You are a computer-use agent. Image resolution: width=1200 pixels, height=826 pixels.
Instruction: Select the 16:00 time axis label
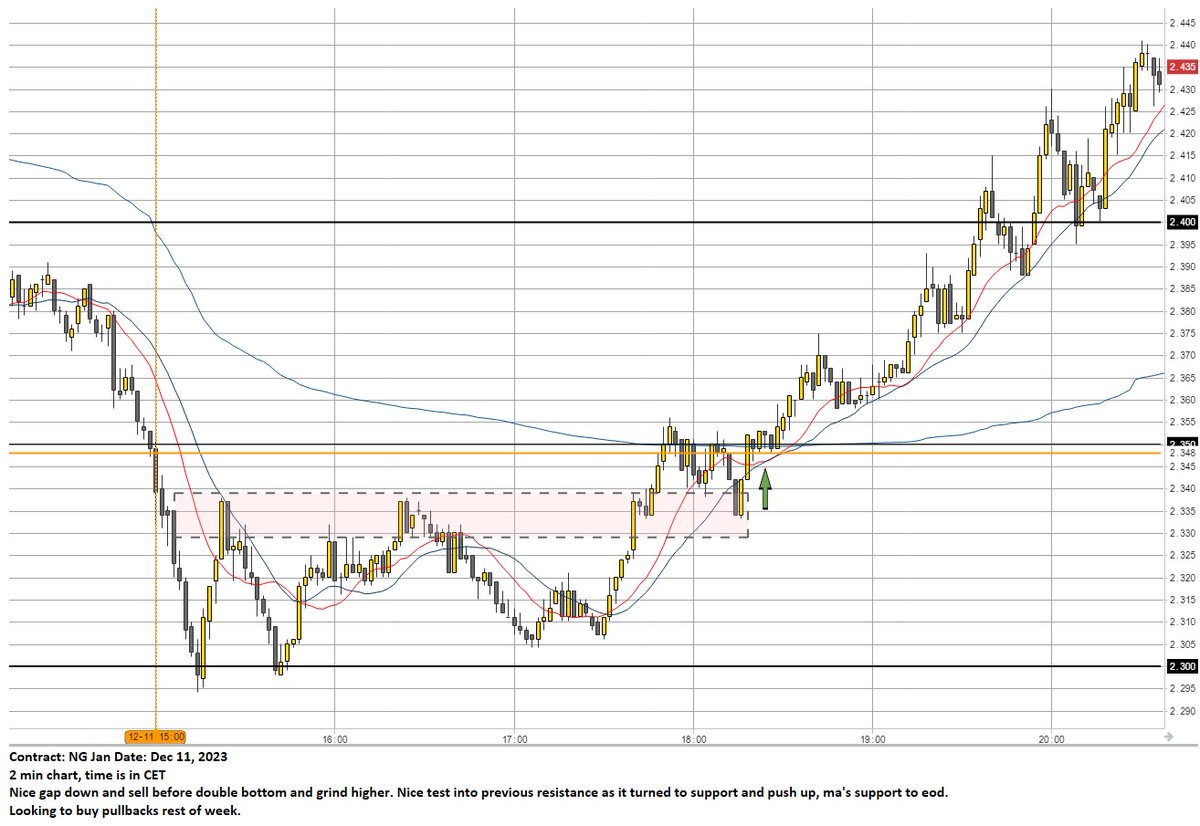[x=334, y=737]
